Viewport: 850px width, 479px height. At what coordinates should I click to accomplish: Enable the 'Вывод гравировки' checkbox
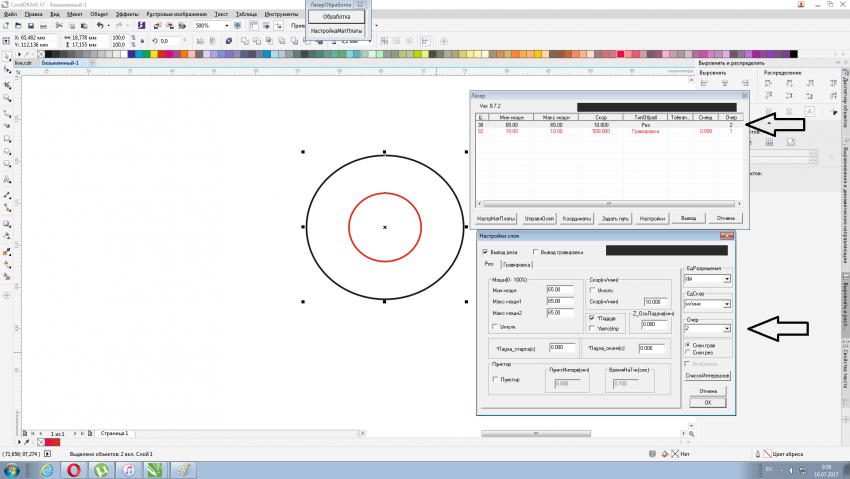click(x=537, y=252)
